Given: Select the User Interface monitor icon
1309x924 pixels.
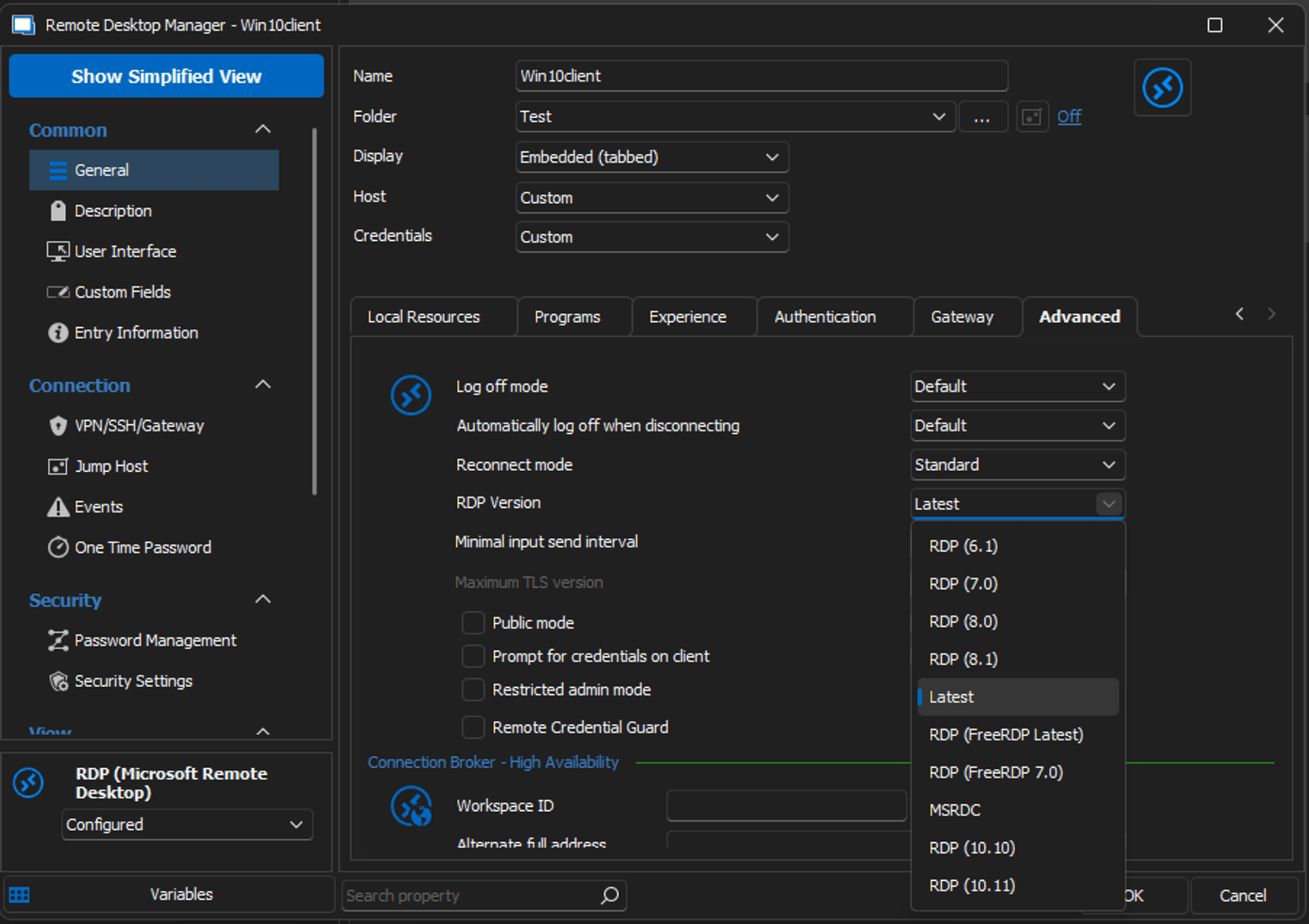Looking at the screenshot, I should point(58,251).
